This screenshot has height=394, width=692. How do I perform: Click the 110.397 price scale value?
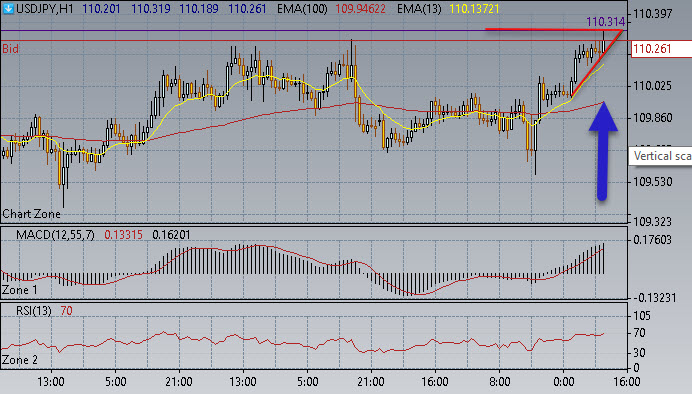coord(652,14)
